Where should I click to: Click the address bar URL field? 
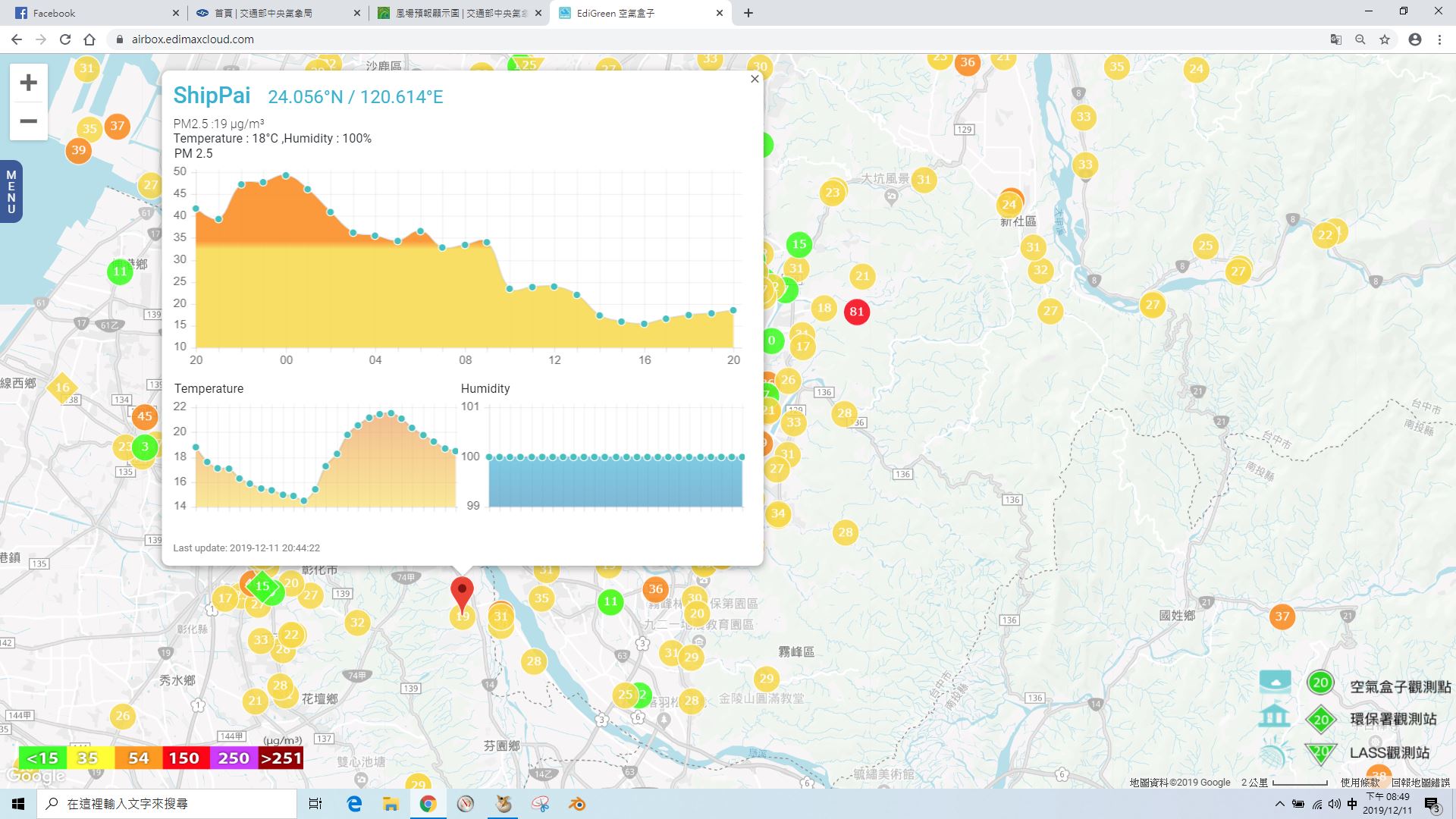tap(713, 39)
